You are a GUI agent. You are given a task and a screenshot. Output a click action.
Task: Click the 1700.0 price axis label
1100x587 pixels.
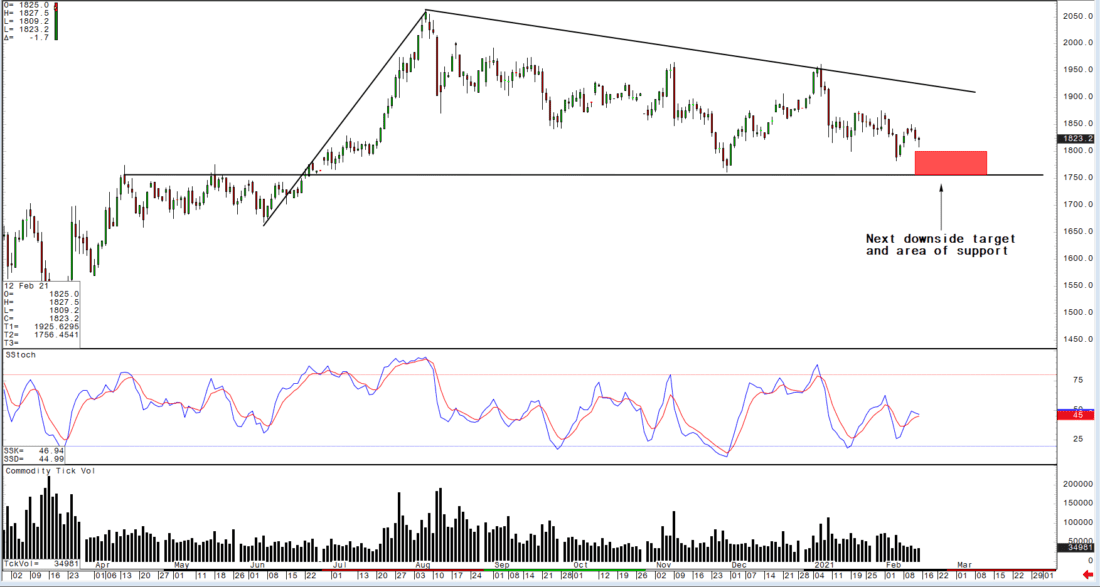point(1077,204)
